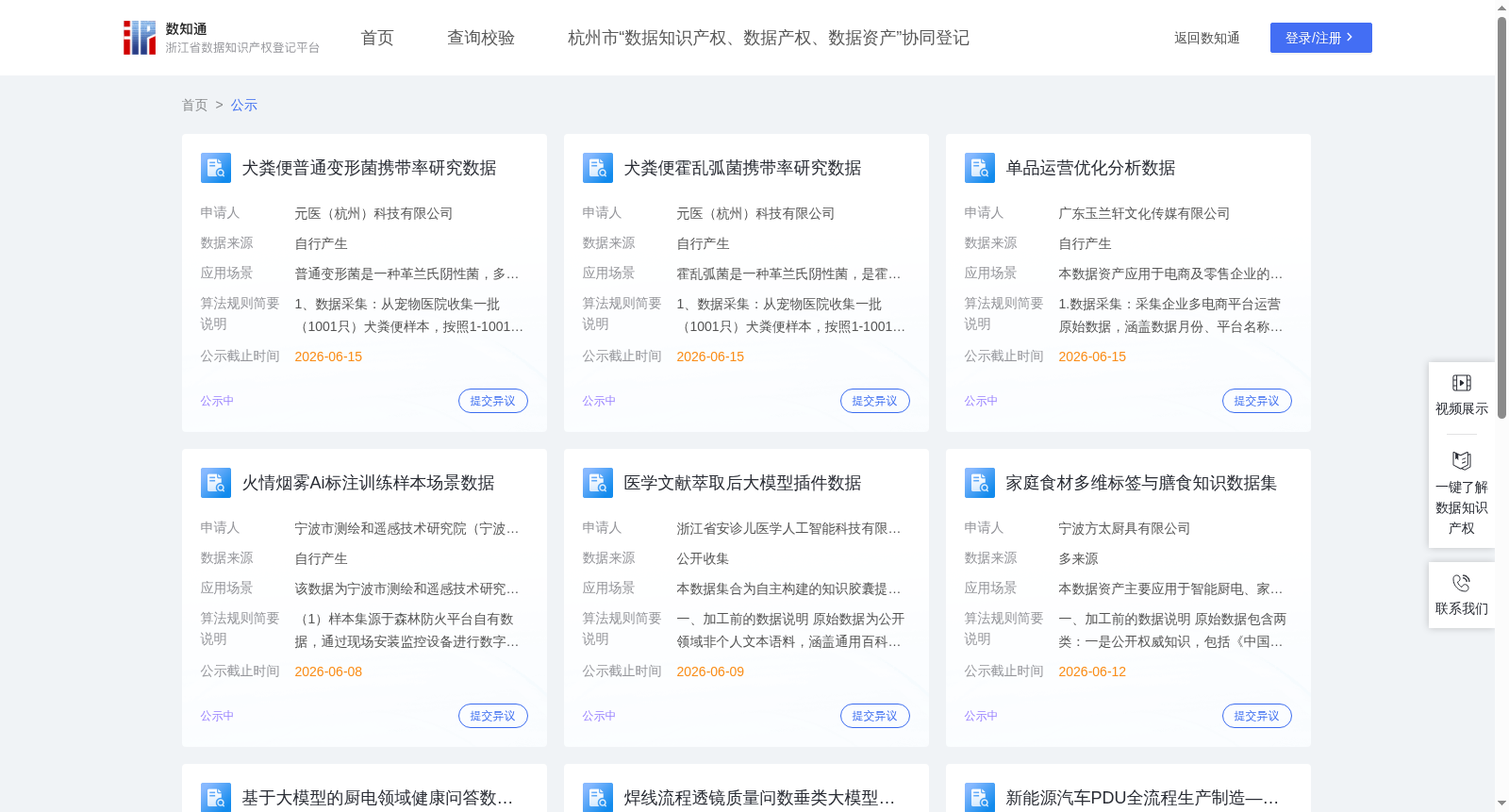Click deadline date 2026-06-12

pyautogui.click(x=1092, y=671)
